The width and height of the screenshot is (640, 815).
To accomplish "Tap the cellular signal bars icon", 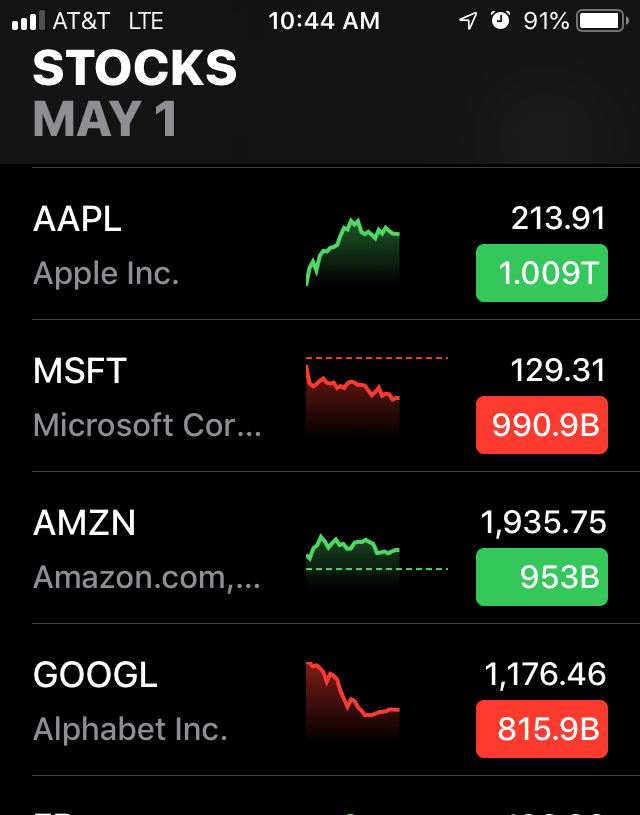I will click(28, 21).
